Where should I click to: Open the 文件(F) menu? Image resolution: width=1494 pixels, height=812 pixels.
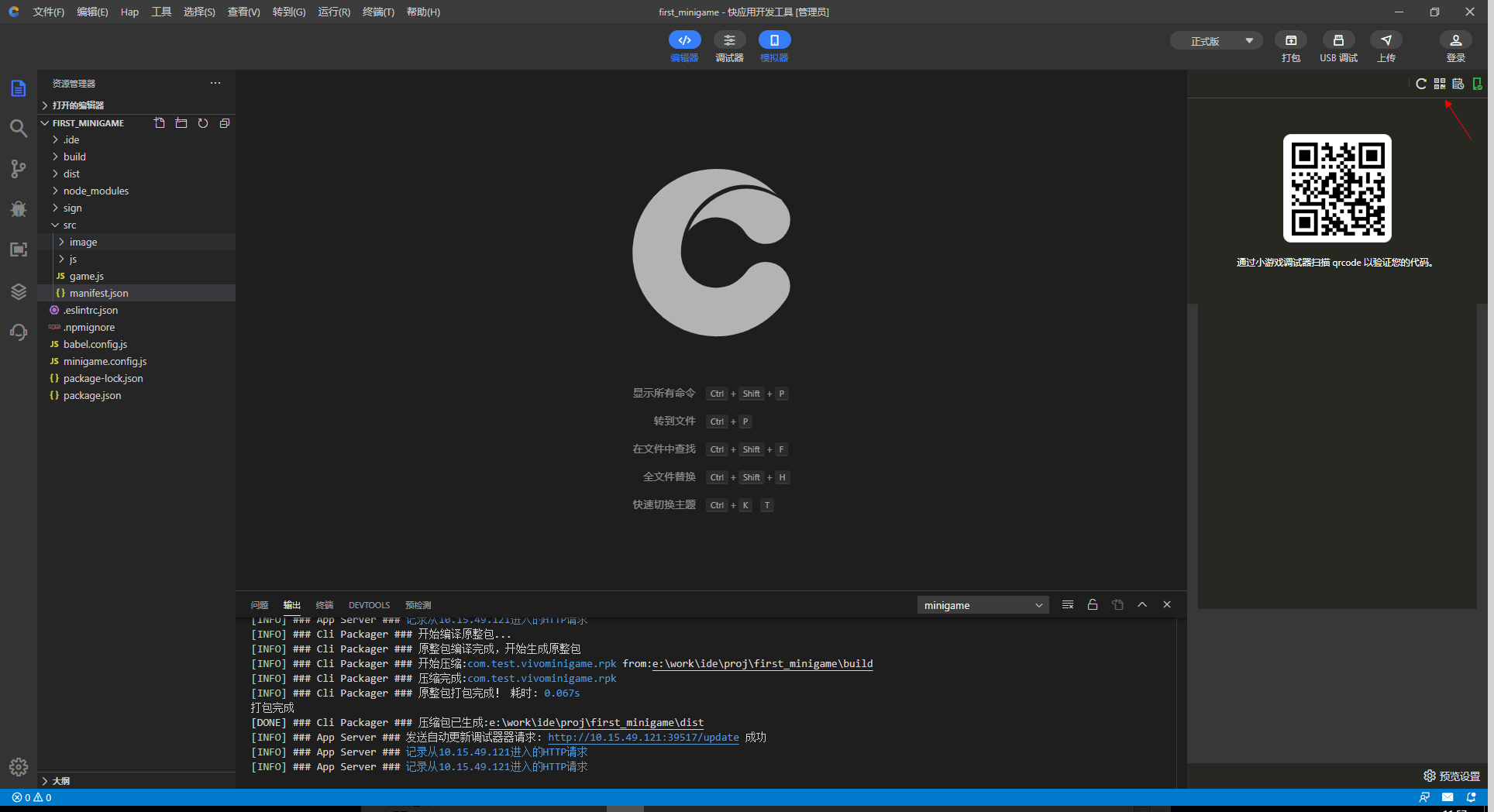pyautogui.click(x=49, y=12)
